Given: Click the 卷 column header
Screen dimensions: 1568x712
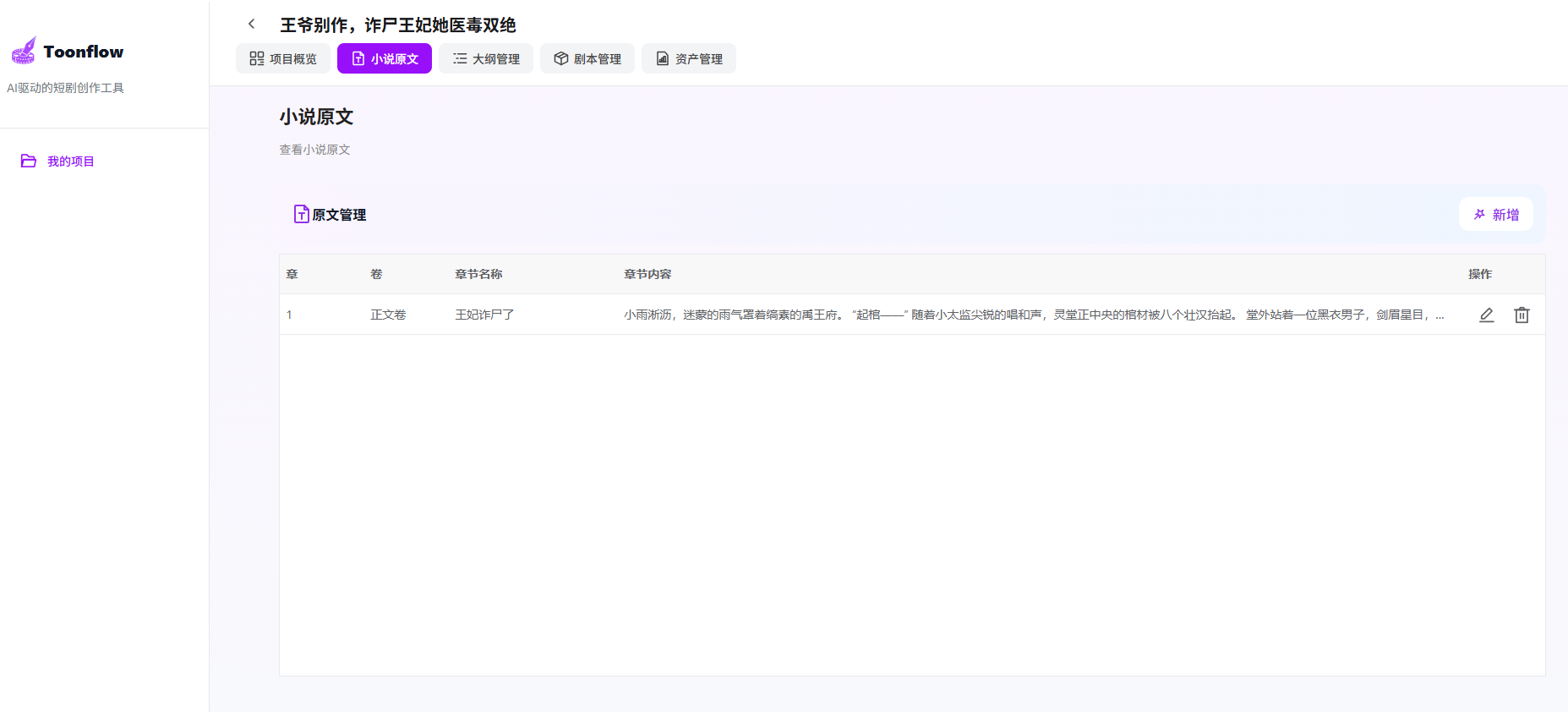Looking at the screenshot, I should tap(376, 274).
